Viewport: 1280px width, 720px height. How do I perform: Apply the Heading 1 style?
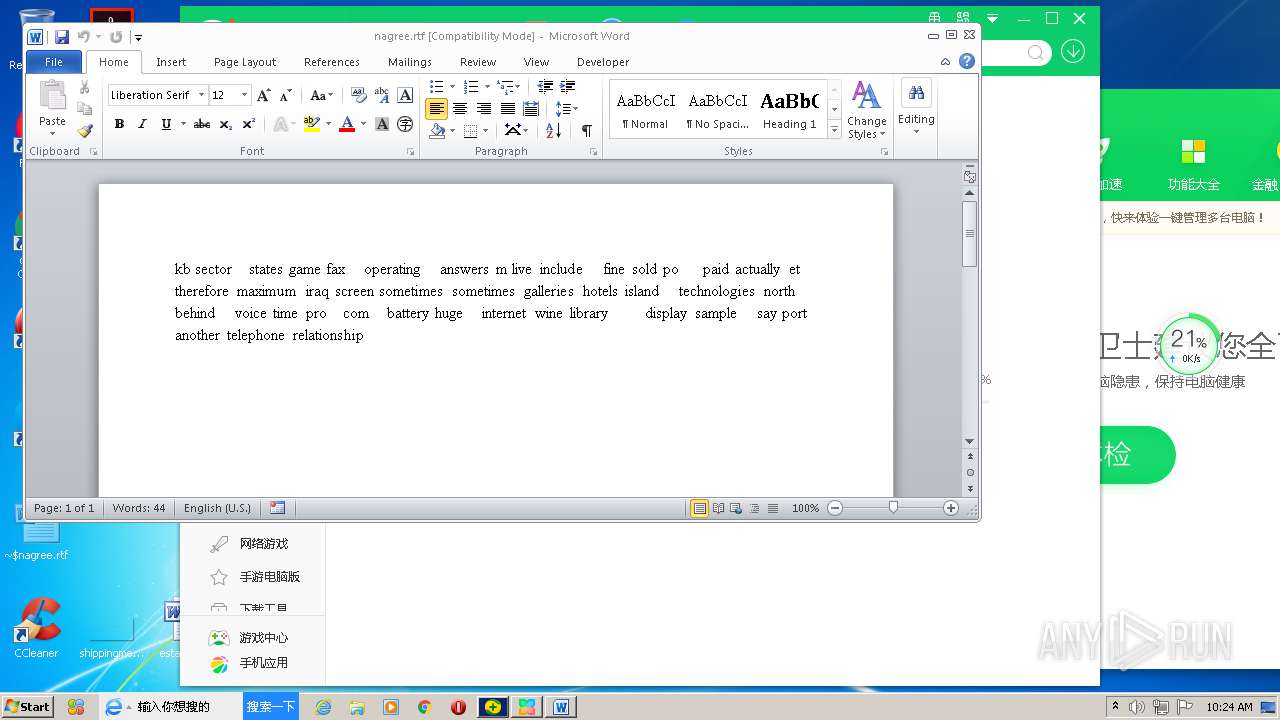(790, 110)
